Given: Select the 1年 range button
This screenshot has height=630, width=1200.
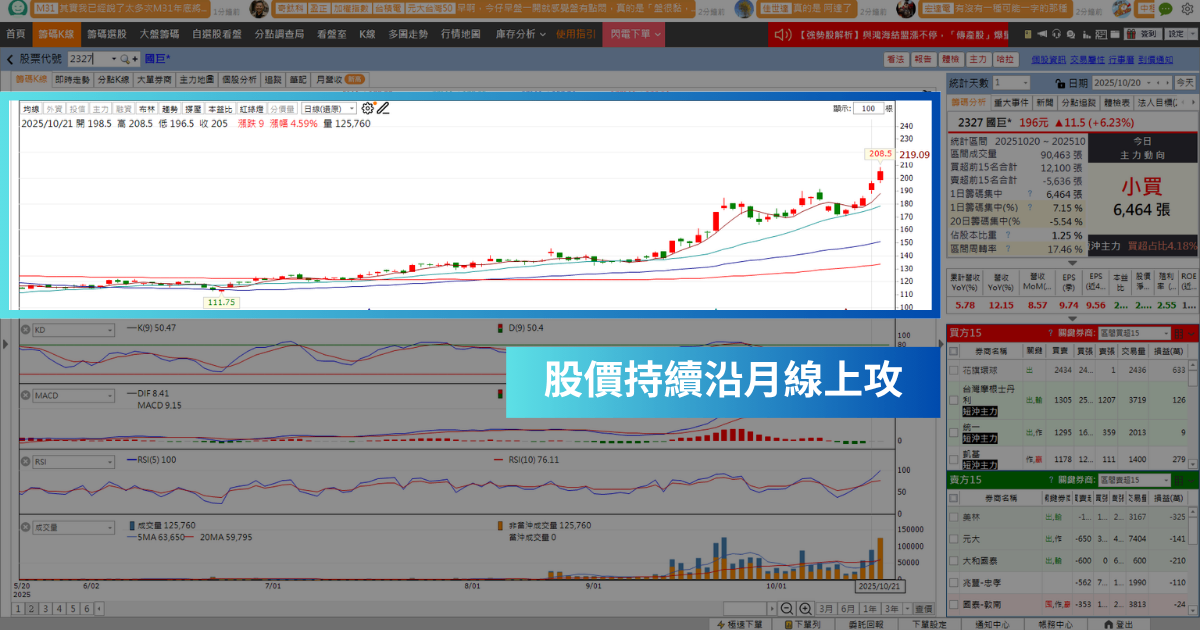Looking at the screenshot, I should [x=868, y=609].
